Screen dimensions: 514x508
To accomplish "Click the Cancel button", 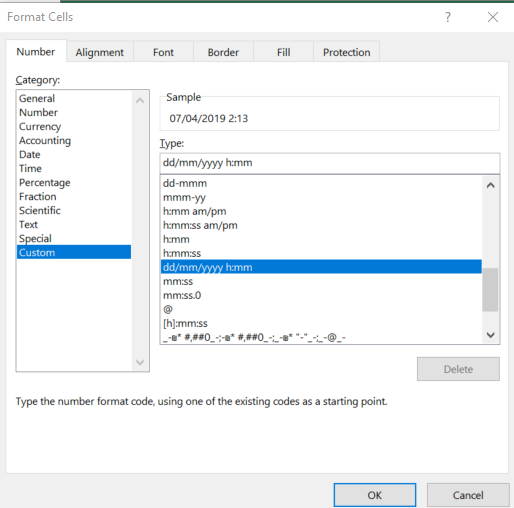I will [468, 495].
